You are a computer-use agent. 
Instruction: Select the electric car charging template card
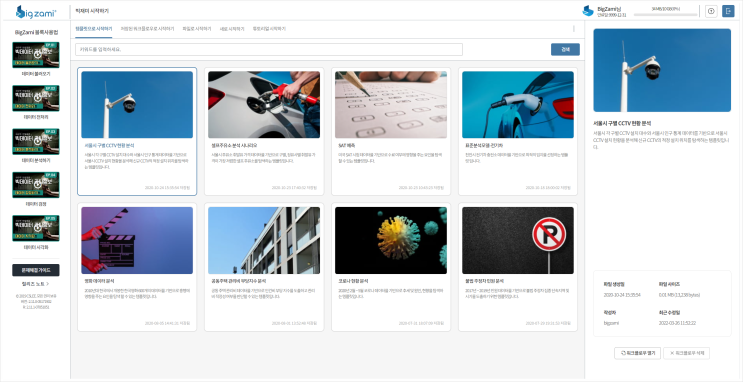pos(518,131)
